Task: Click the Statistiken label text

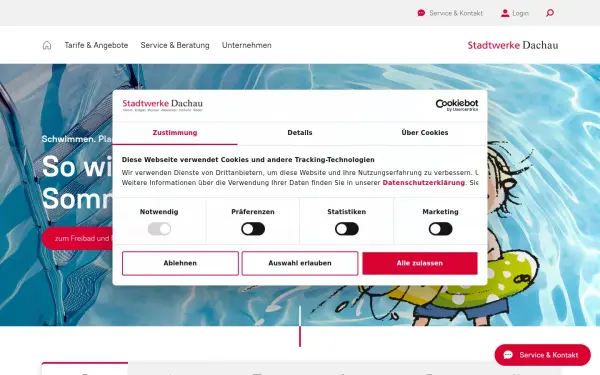Action: point(347,212)
